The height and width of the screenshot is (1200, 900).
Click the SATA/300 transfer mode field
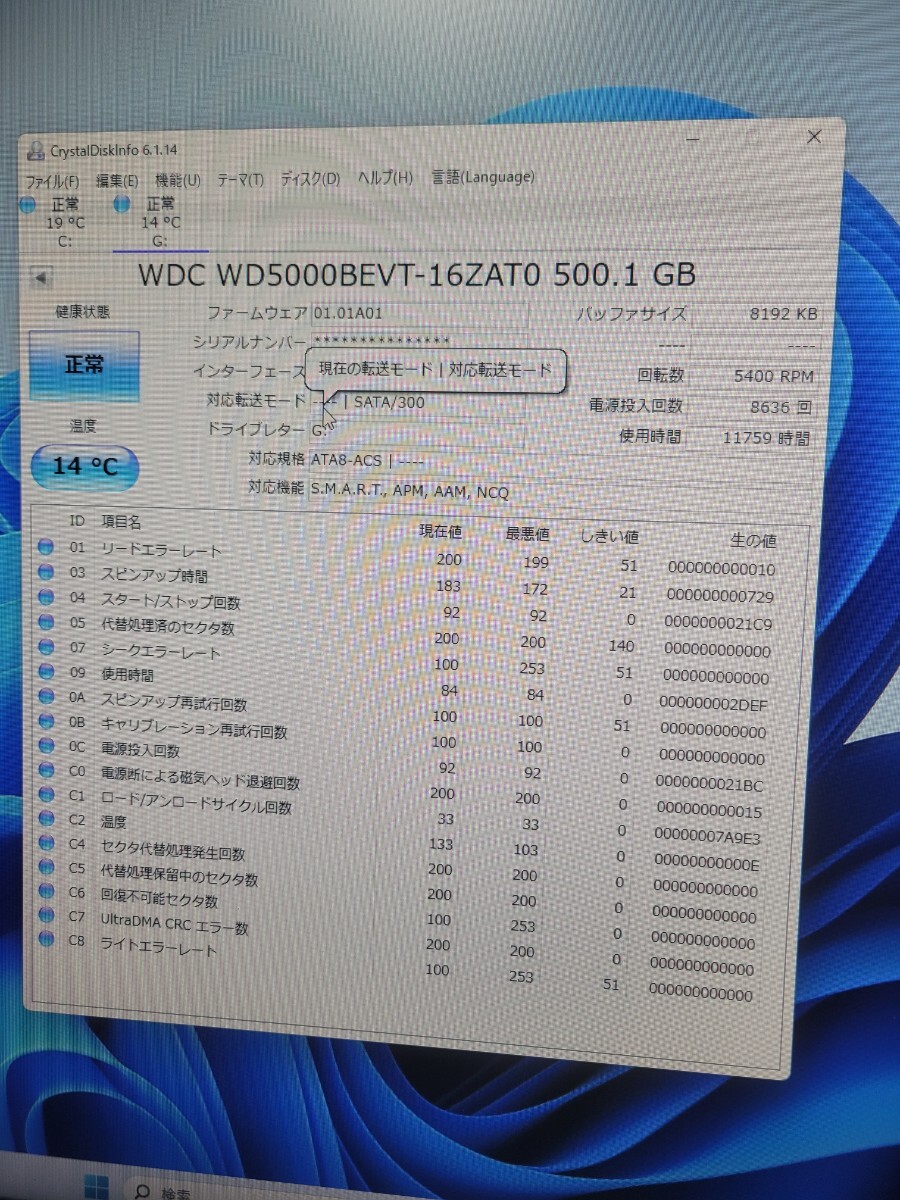pos(419,402)
